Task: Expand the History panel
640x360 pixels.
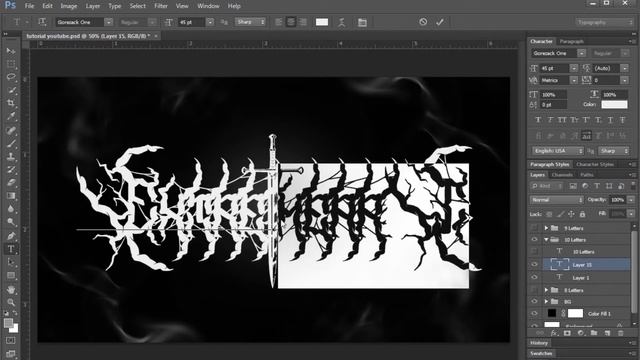Action: 539,343
